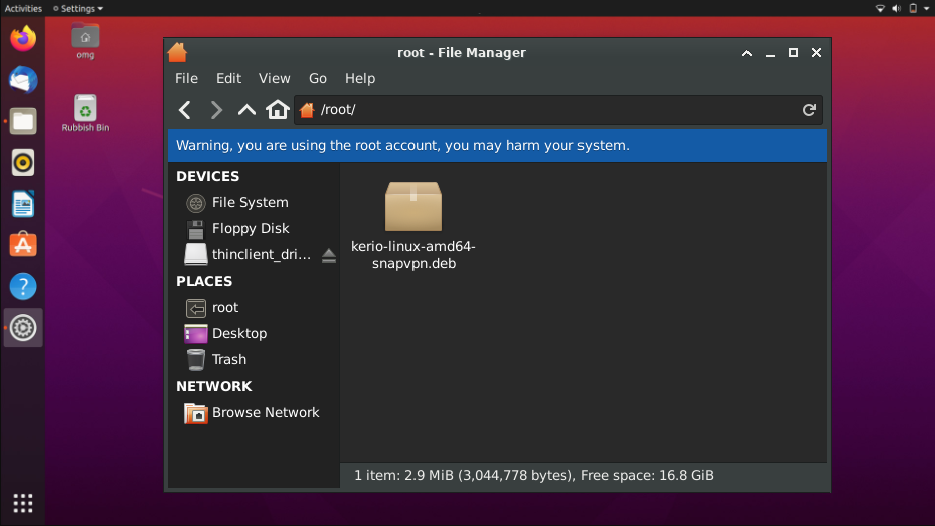
Task: Open the File menu
Action: (x=186, y=78)
